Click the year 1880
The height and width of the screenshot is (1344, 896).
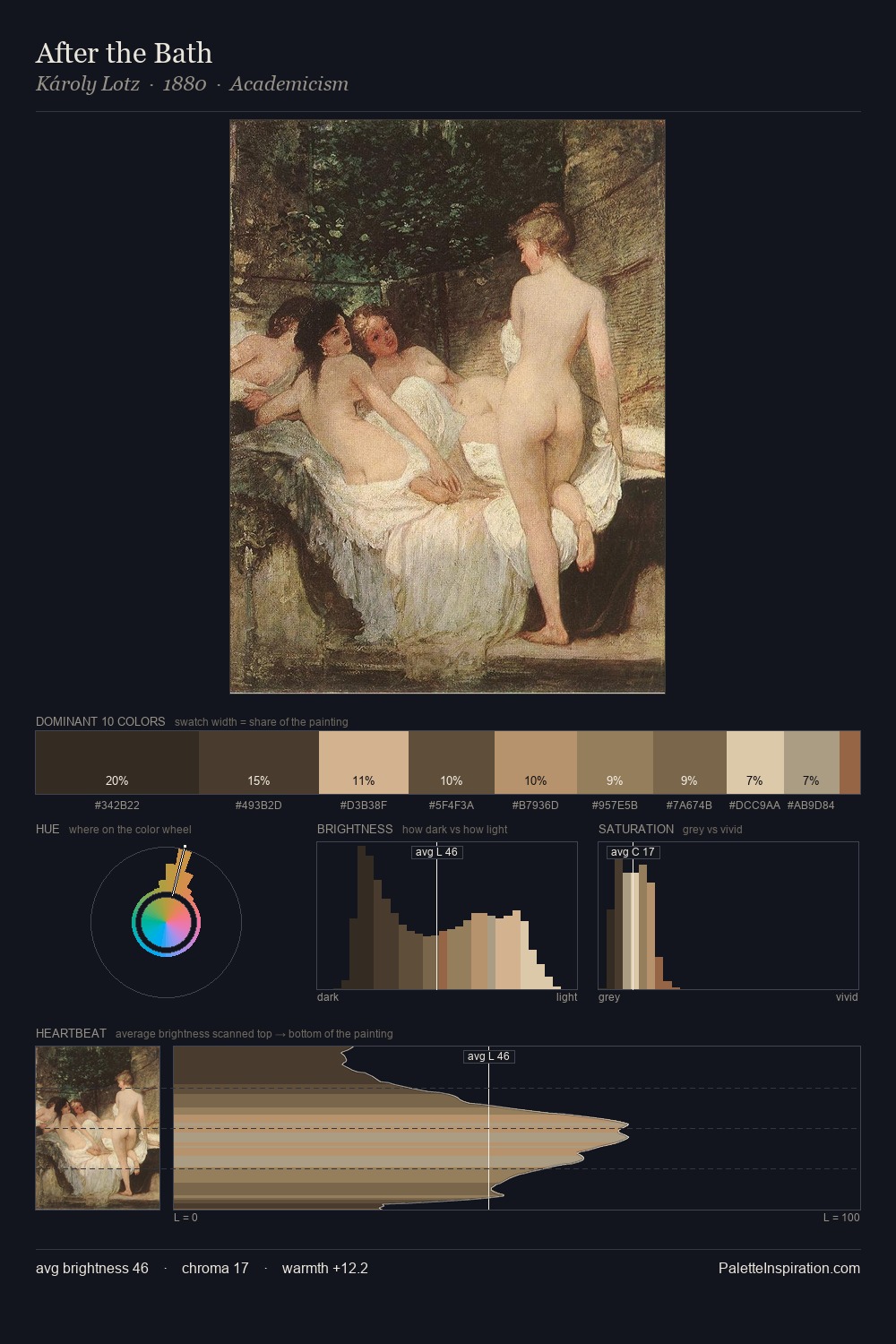pos(185,84)
